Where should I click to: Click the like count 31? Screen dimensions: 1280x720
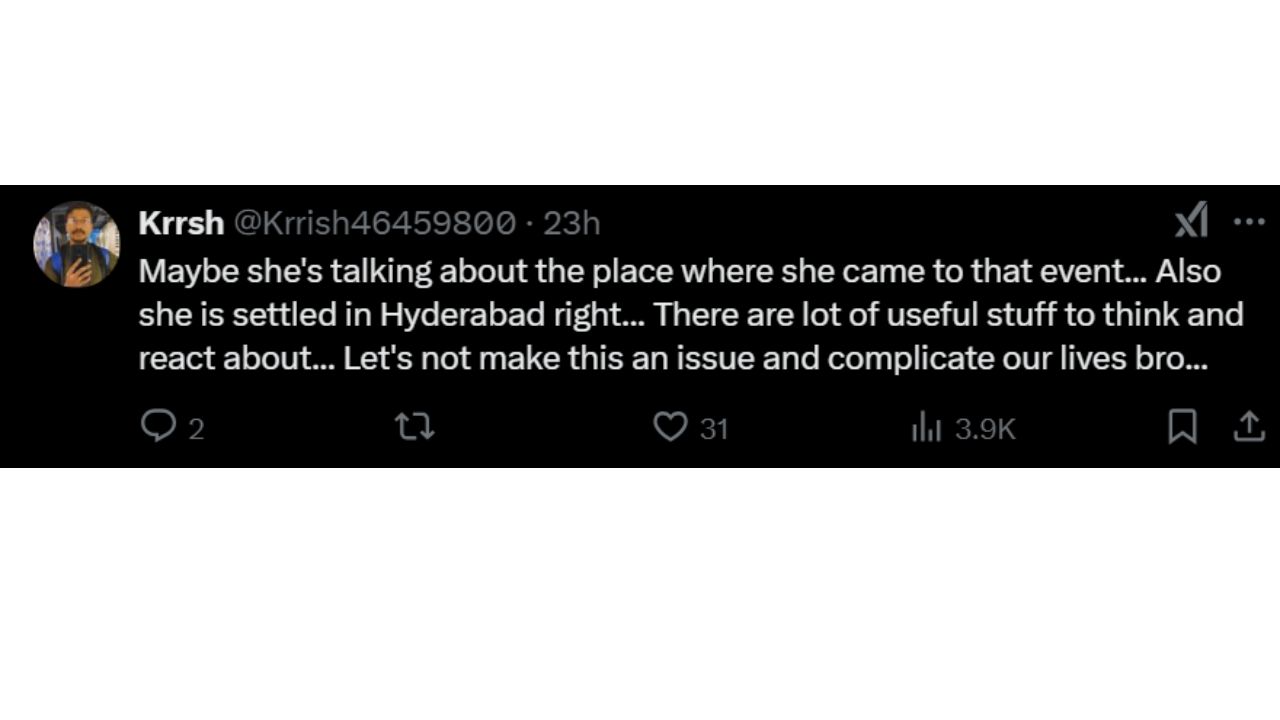[x=713, y=429]
